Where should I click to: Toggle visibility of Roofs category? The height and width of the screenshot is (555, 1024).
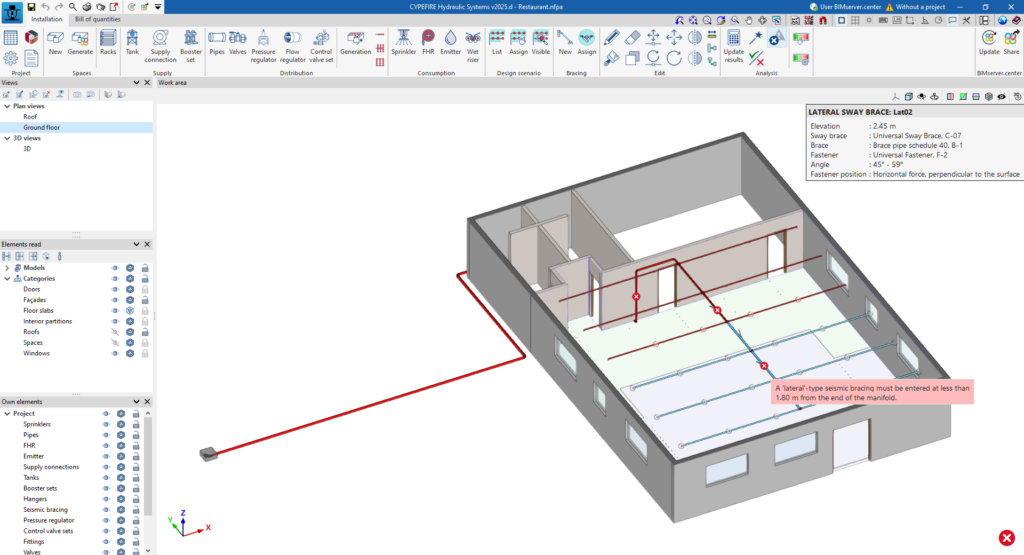click(x=115, y=332)
